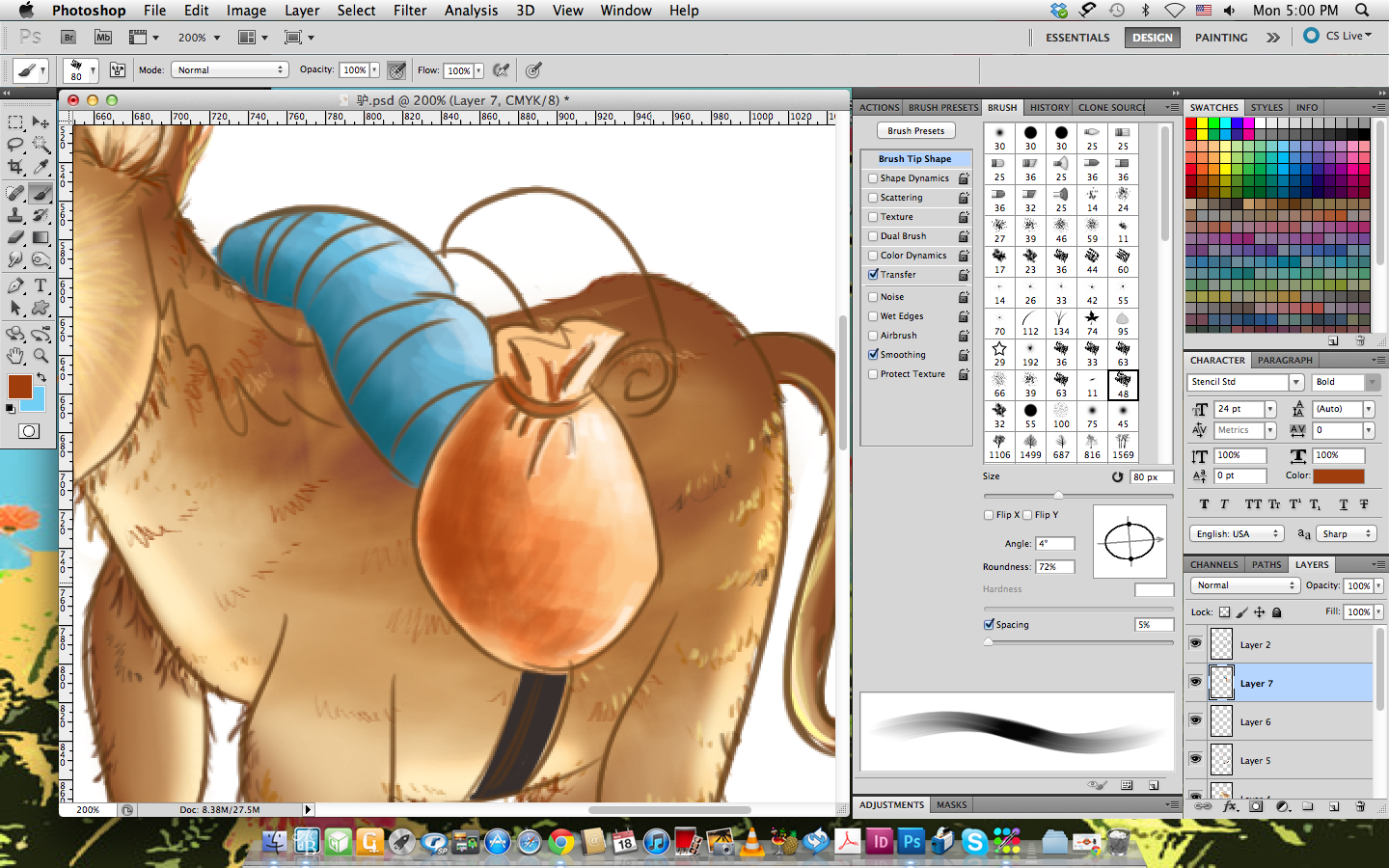Viewport: 1389px width, 868px height.
Task: Switch to the Painting workspace
Action: 1221,38
